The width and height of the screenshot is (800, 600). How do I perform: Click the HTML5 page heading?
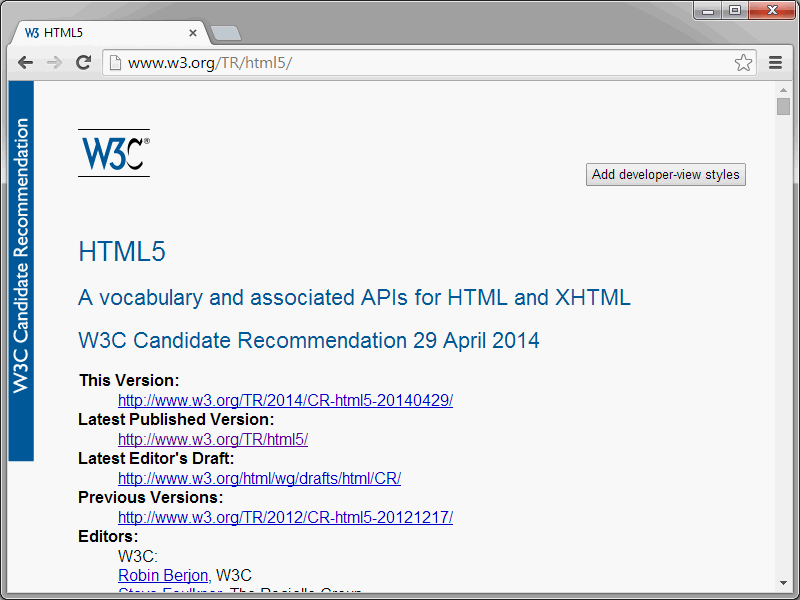click(122, 251)
